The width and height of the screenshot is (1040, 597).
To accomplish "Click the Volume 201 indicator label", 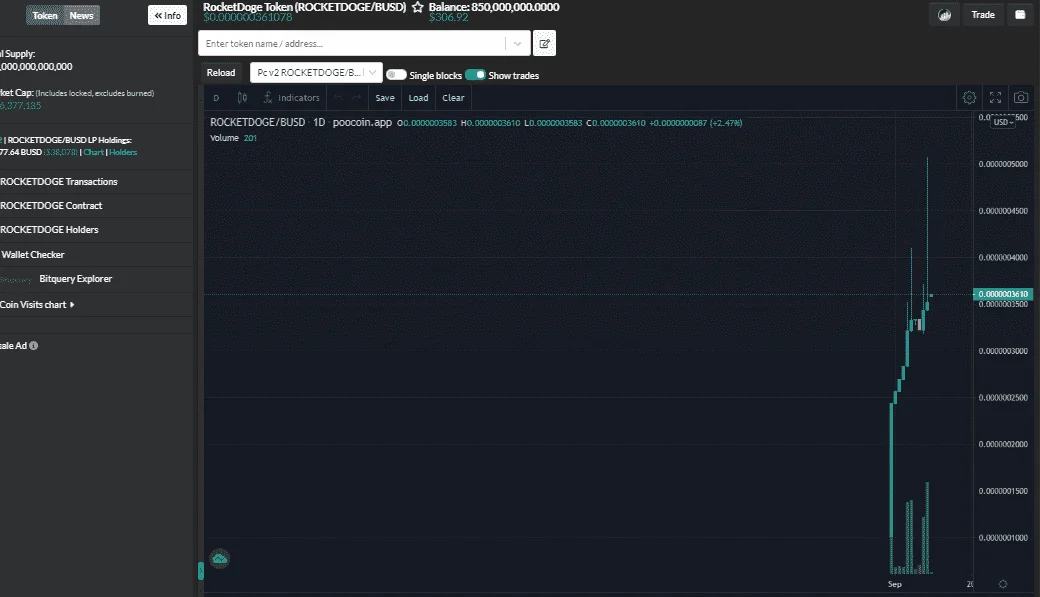I will coord(233,138).
